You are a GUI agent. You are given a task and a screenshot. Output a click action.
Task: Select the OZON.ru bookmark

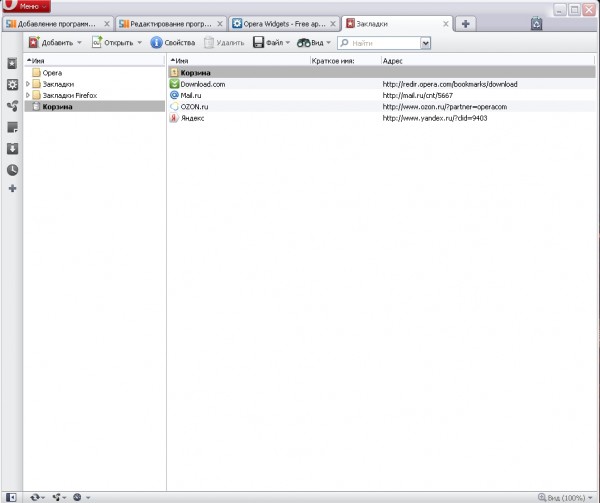(194, 106)
